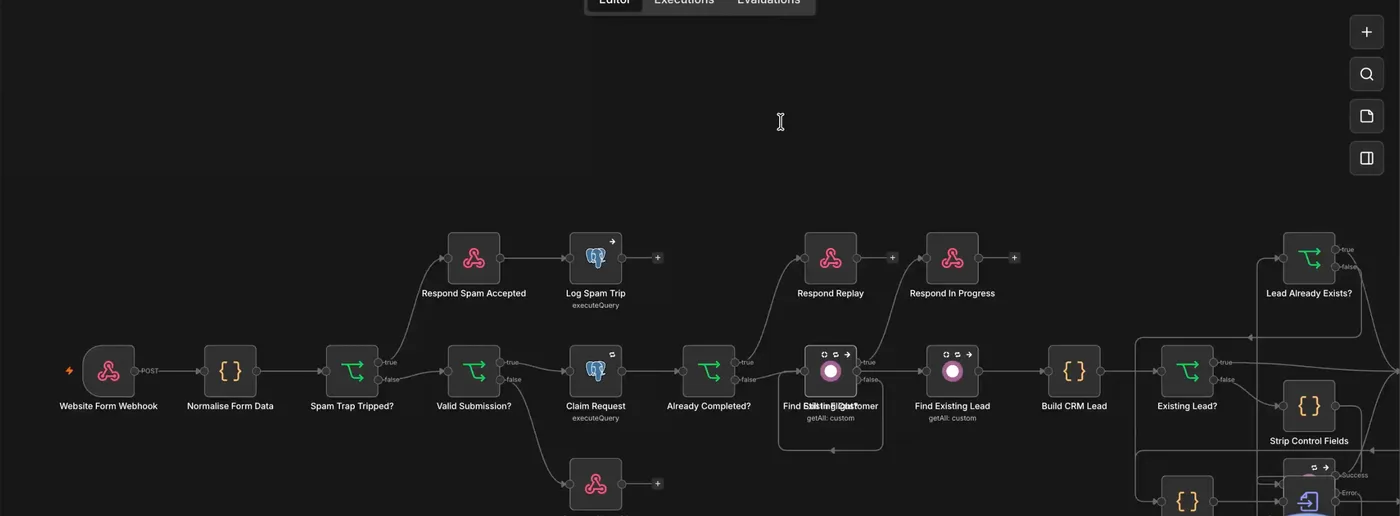Switch to the Evaluations tab

[x=768, y=3]
